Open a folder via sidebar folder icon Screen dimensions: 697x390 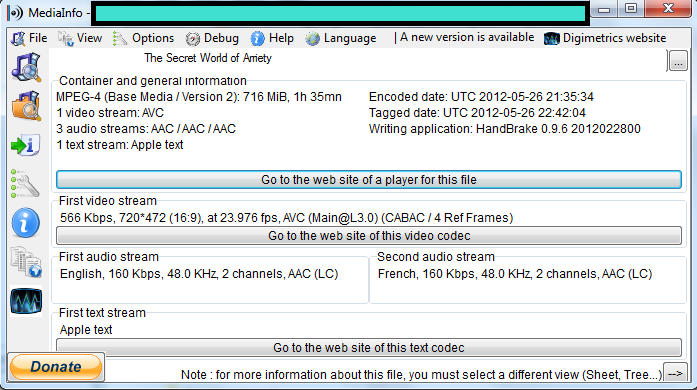pos(26,106)
